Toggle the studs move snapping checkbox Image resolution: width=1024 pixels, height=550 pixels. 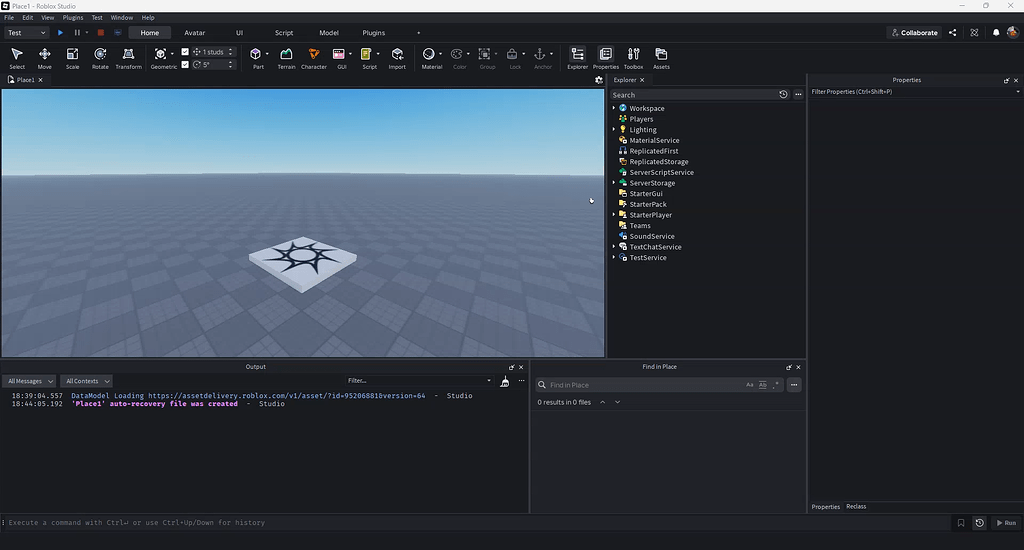[x=185, y=52]
